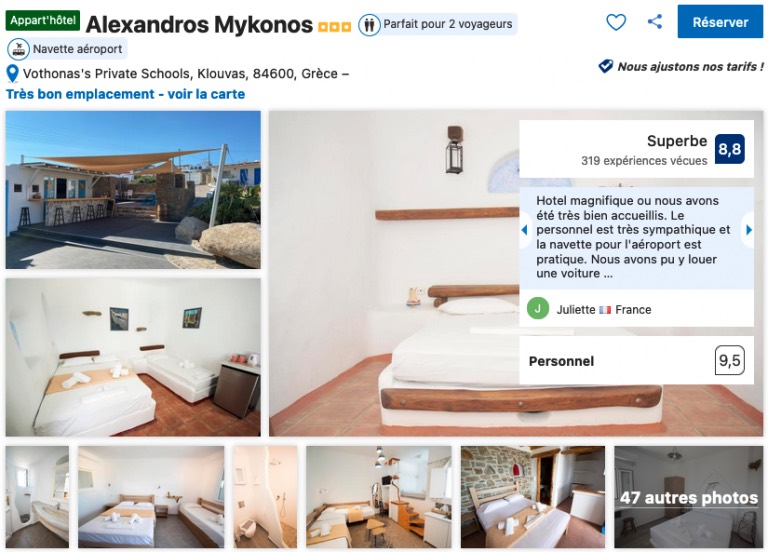Image resolution: width=768 pixels, height=552 pixels.
Task: Open the 'Très bon emplacement - voir la carte' link
Action: tap(125, 94)
